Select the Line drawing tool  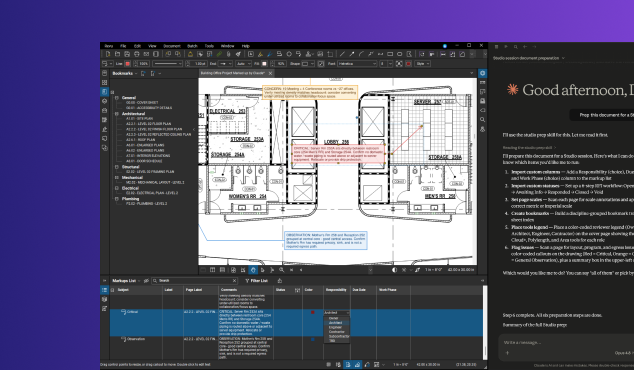[x=342, y=54]
